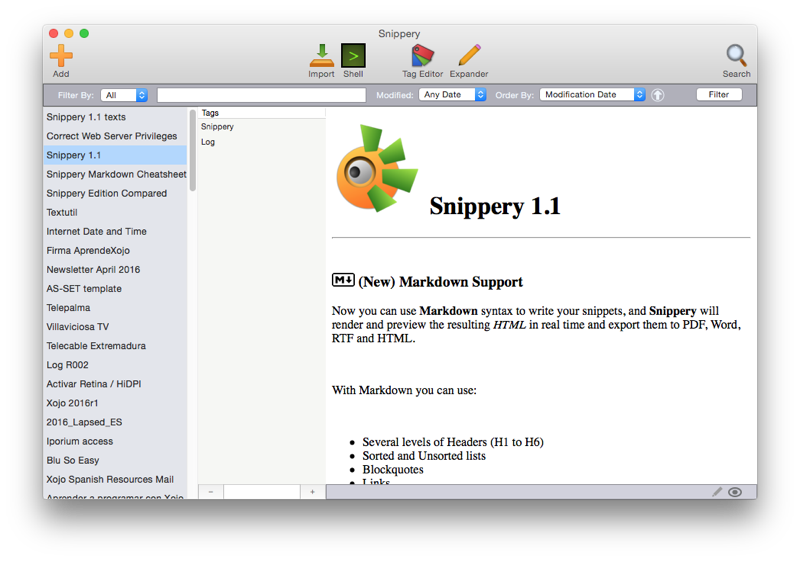The image size is (800, 561).
Task: Click 'Several levels of Headers' bullet
Action: click(x=453, y=442)
